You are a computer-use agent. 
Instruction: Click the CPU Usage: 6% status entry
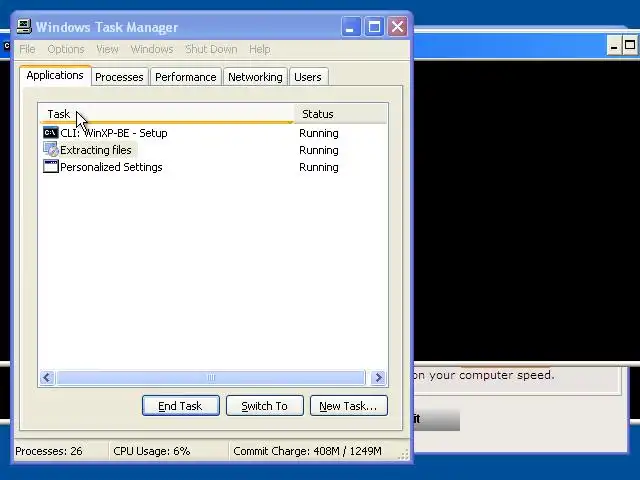[x=151, y=451]
